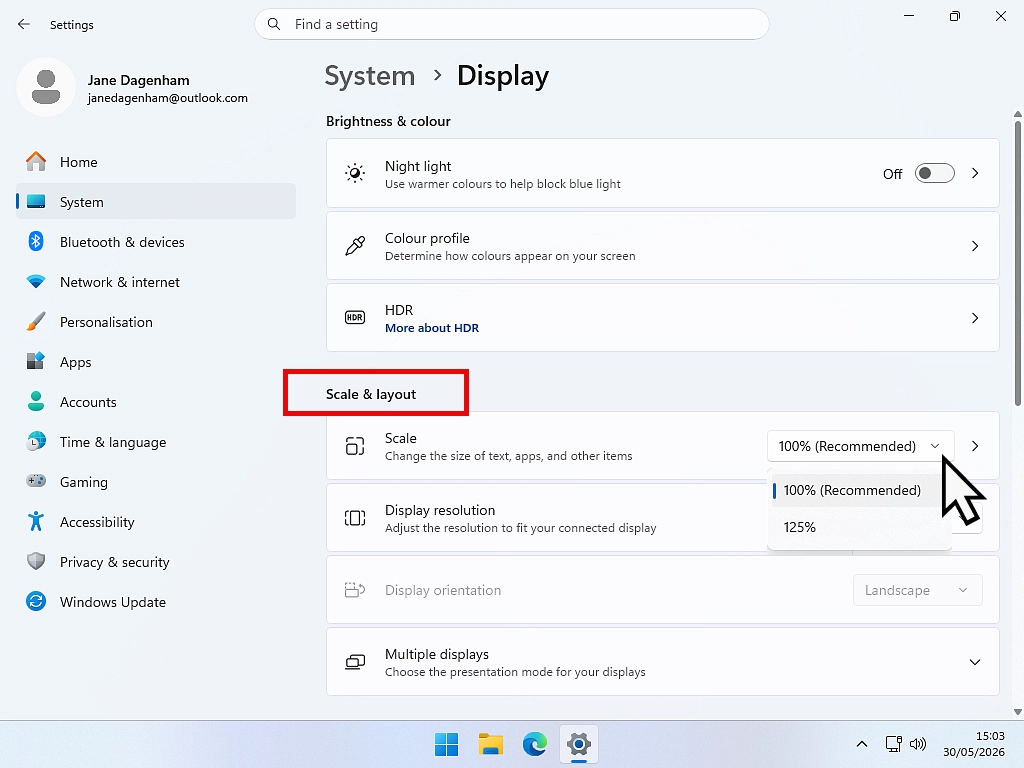Click clock and date in taskbar
The height and width of the screenshot is (768, 1024).
tap(974, 744)
